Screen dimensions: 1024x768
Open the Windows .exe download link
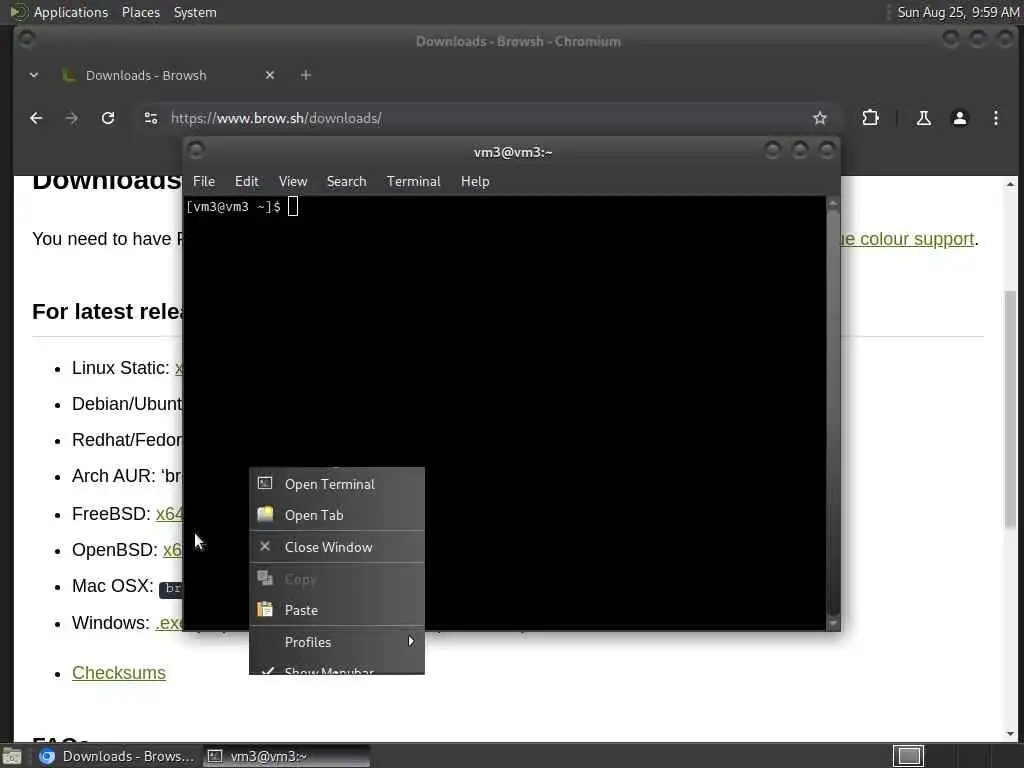(169, 623)
